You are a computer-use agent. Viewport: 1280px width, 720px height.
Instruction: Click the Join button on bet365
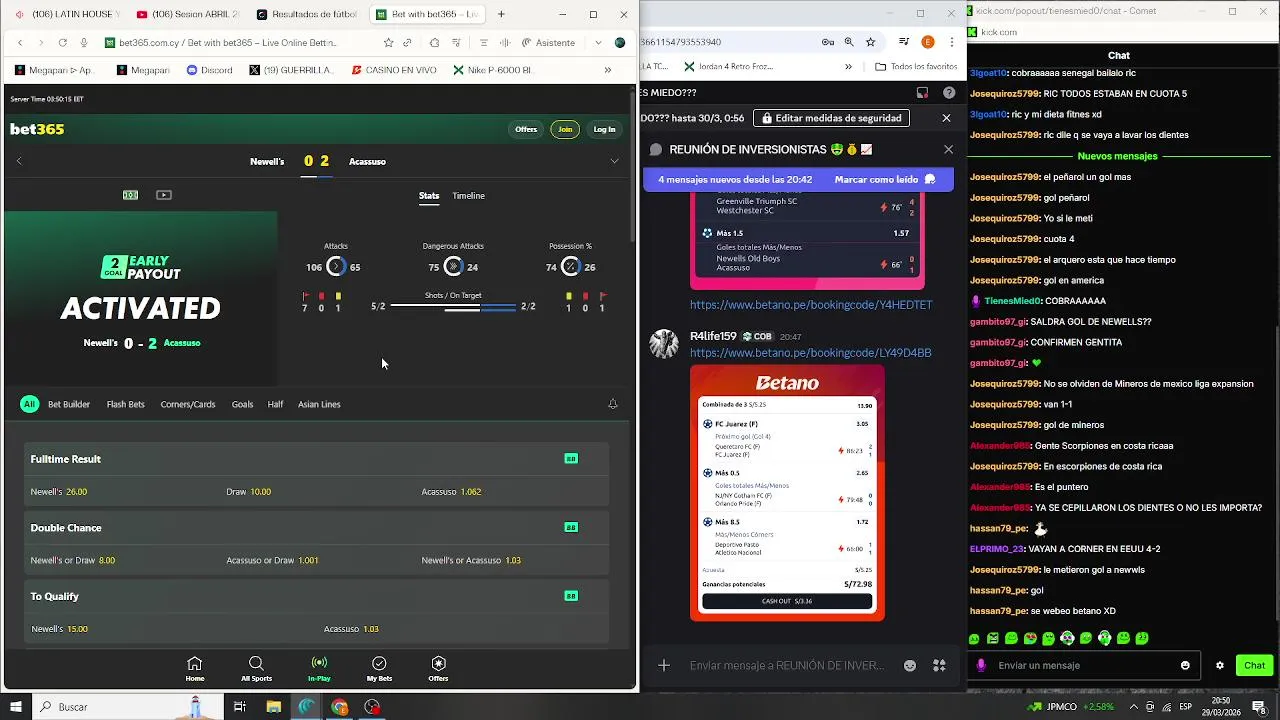(565, 129)
